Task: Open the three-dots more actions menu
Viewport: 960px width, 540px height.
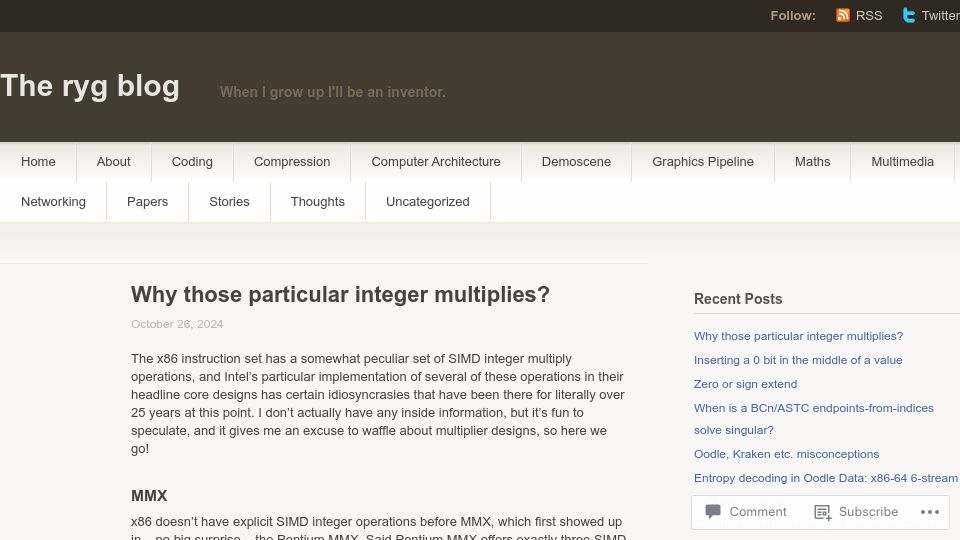Action: pos(929,512)
